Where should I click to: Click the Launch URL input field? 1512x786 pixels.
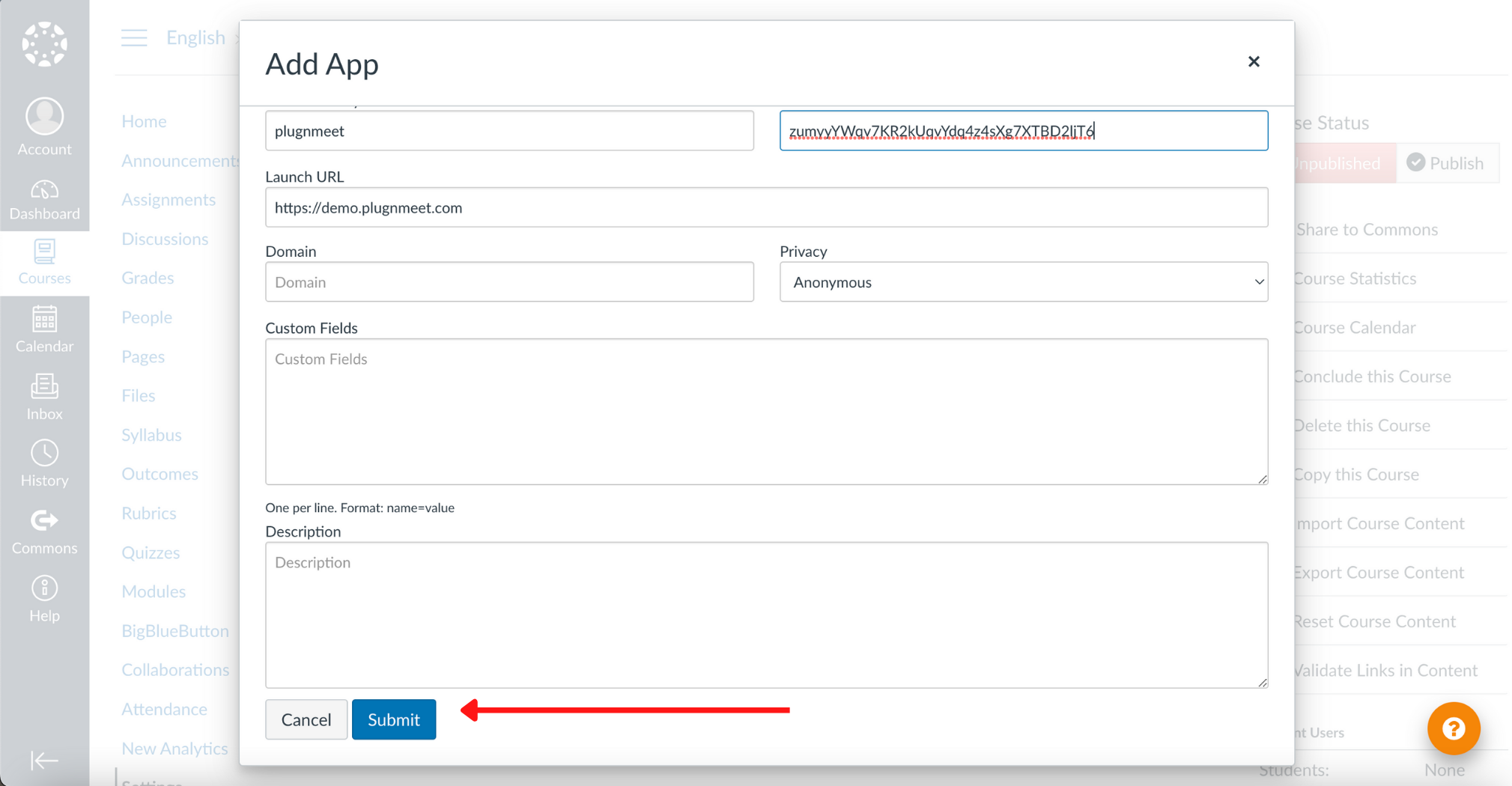pyautogui.click(x=766, y=207)
